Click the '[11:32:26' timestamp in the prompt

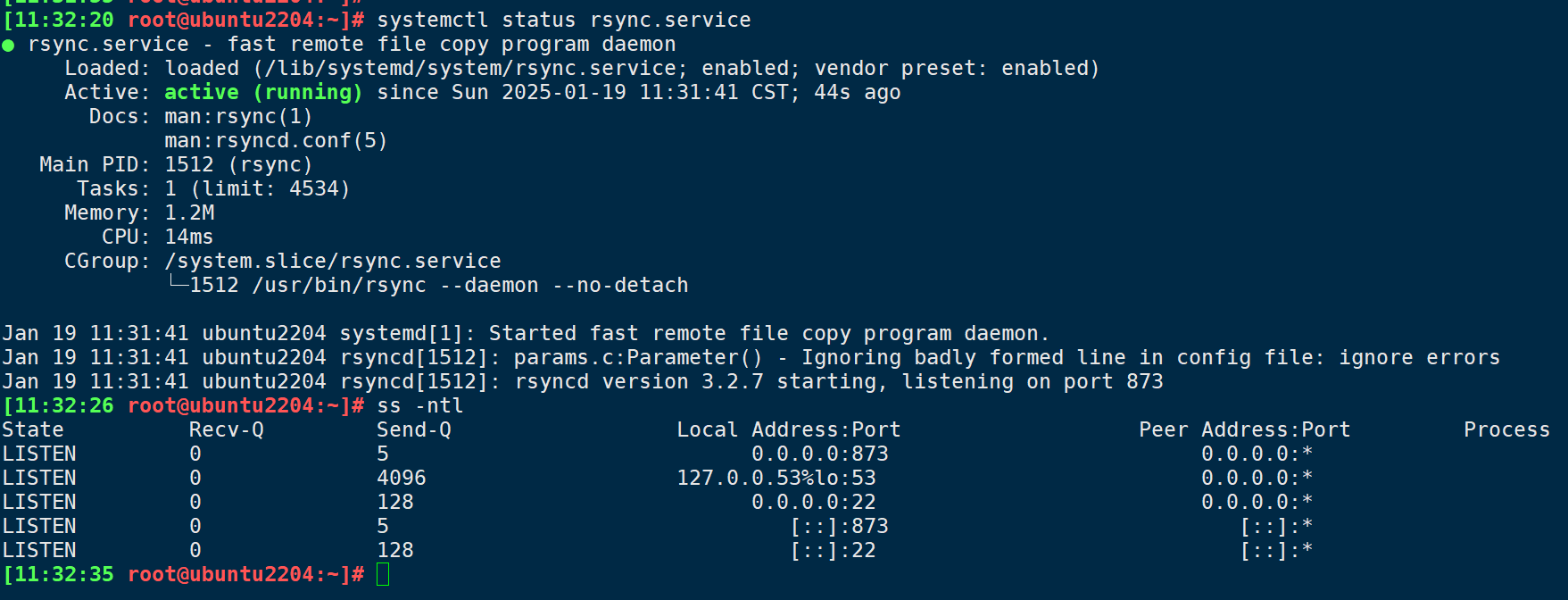(x=58, y=405)
